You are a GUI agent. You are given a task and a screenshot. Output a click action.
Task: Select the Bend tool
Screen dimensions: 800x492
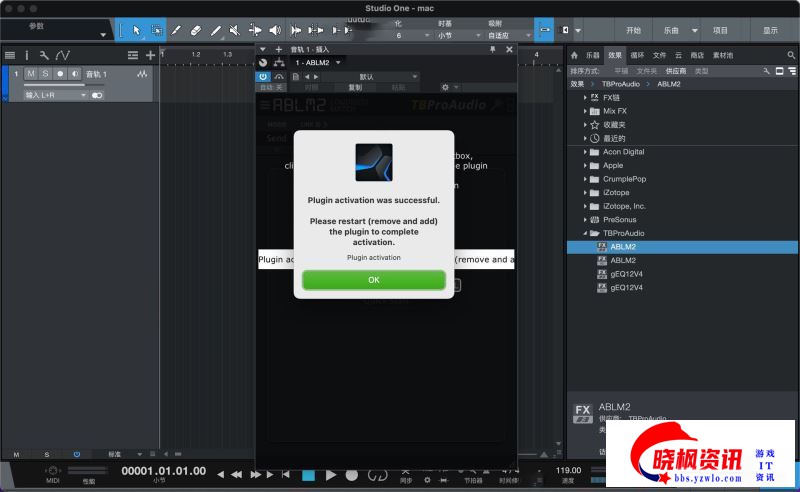[x=255, y=30]
